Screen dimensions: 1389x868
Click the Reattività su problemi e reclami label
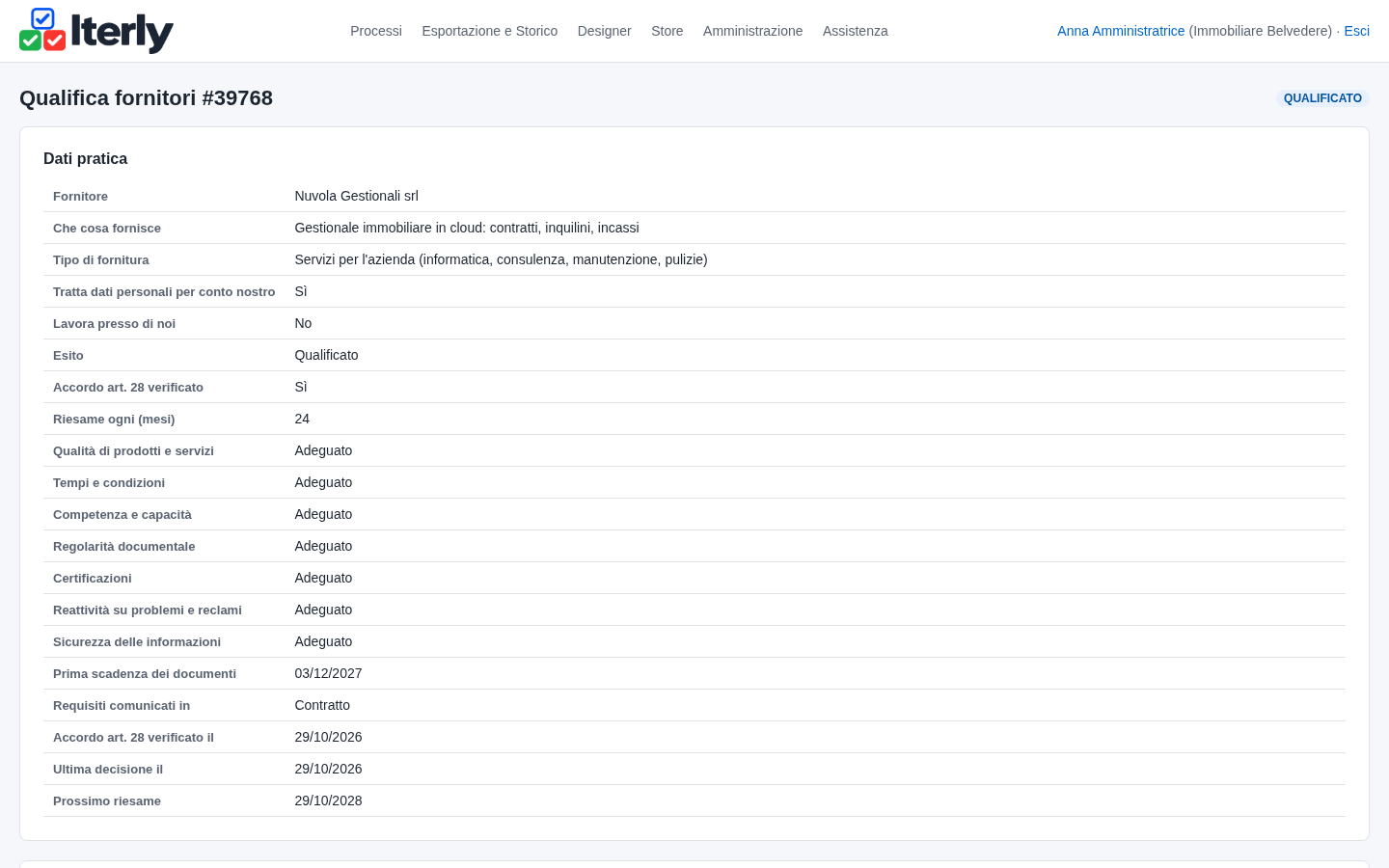click(x=148, y=610)
